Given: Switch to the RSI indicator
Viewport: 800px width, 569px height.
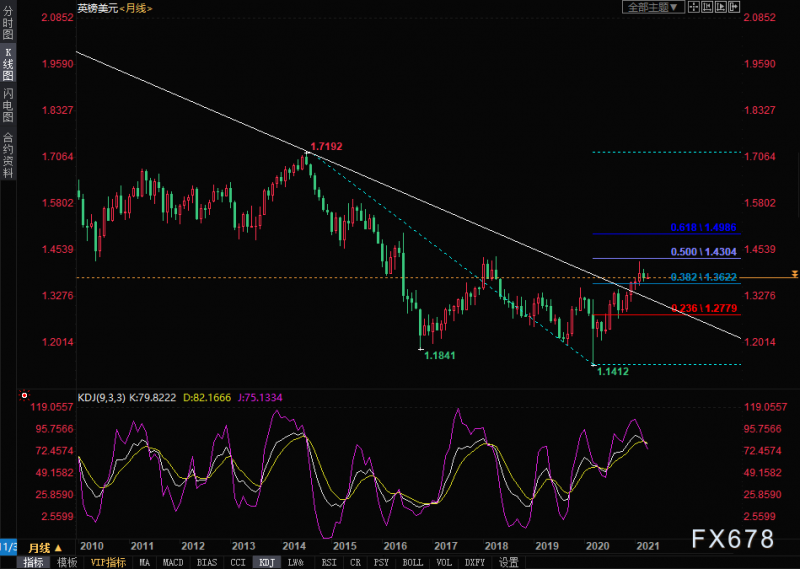Looking at the screenshot, I should (x=329, y=562).
